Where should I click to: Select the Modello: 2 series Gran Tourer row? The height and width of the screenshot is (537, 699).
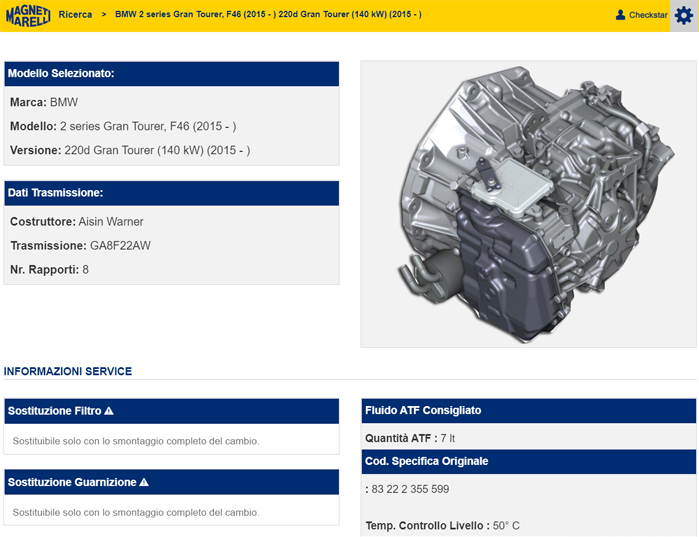pyautogui.click(x=123, y=127)
